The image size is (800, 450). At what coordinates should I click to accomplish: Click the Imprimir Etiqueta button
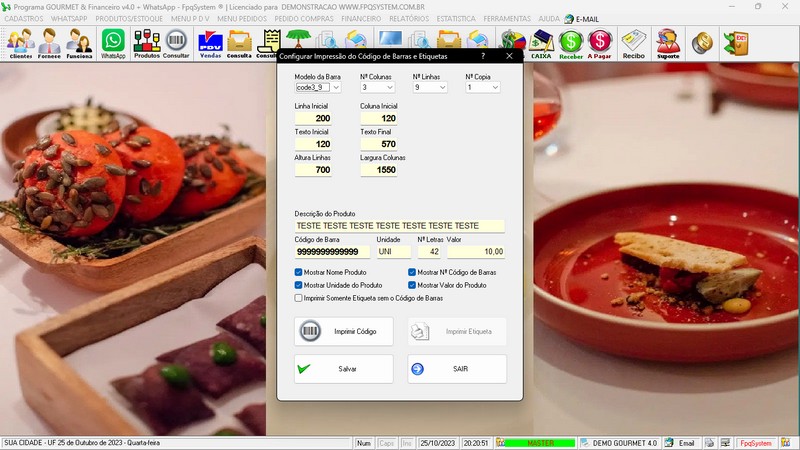click(x=457, y=332)
